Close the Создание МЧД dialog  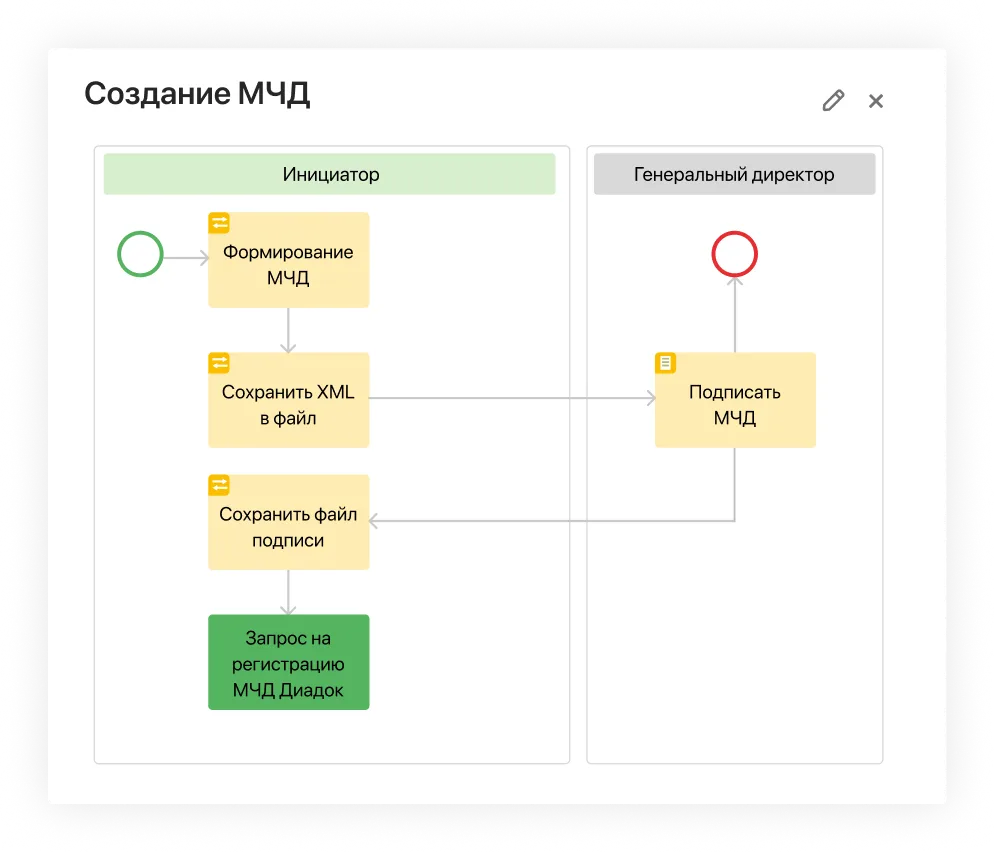[x=876, y=101]
